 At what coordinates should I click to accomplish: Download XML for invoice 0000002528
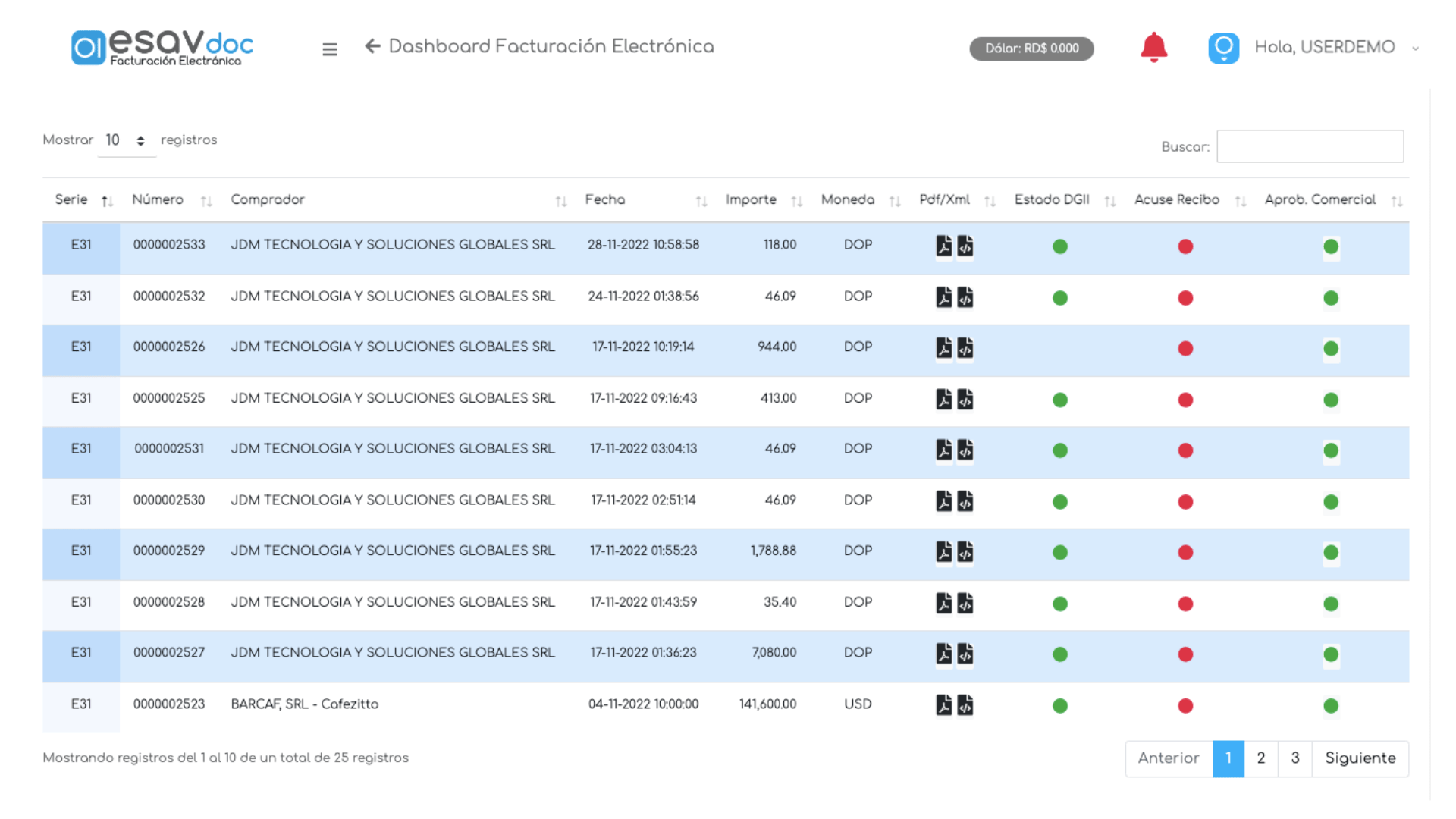point(965,604)
